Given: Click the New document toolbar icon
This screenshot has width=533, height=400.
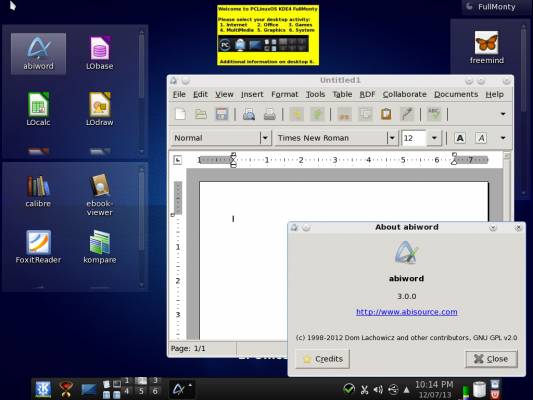Looking at the screenshot, I should [x=180, y=114].
